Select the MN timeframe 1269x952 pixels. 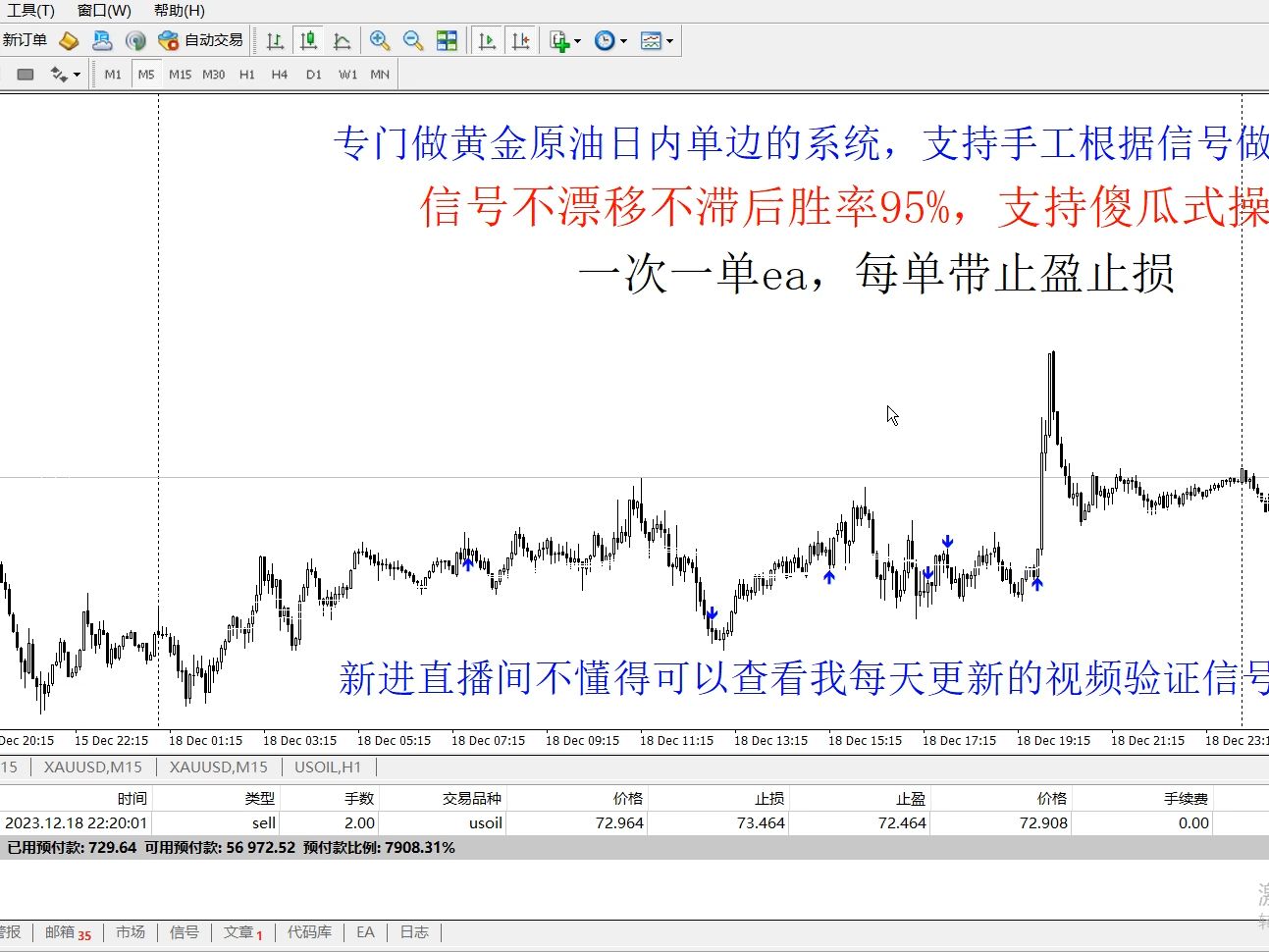tap(380, 75)
